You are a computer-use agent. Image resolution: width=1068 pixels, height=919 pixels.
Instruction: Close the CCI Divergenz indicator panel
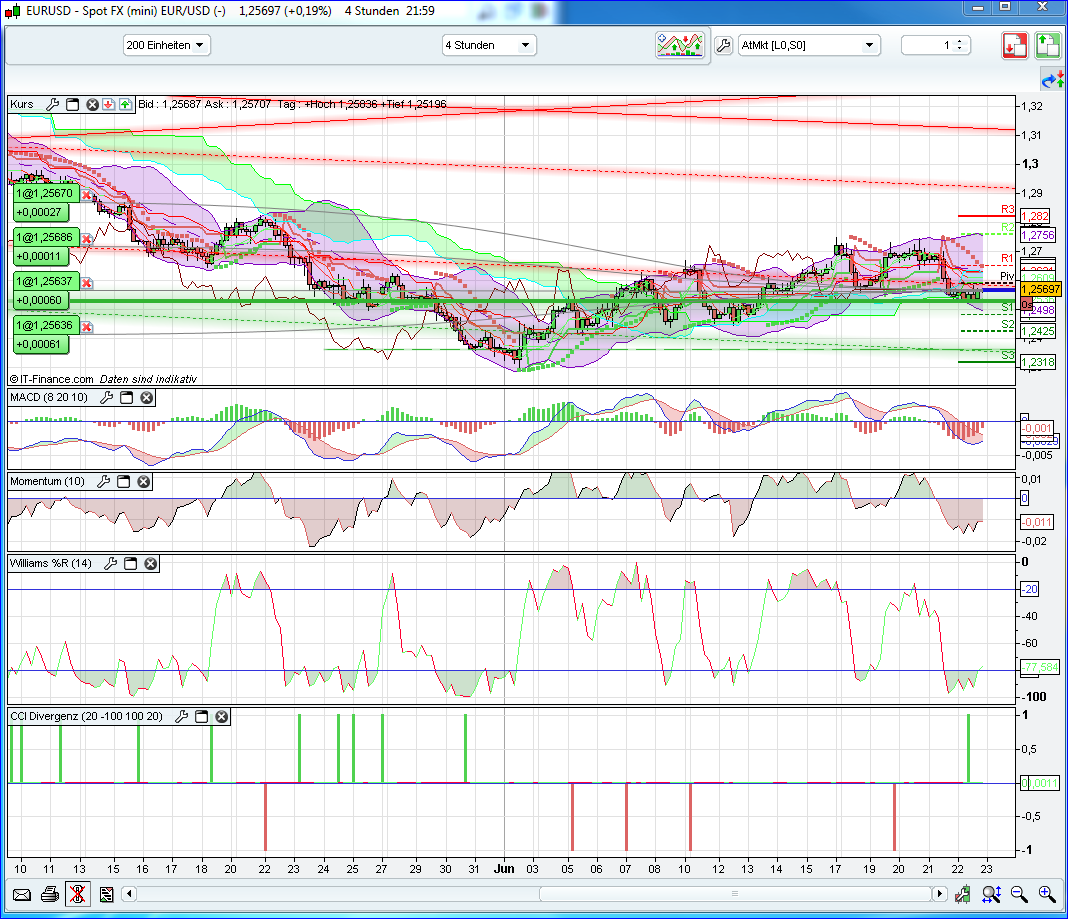(221, 716)
